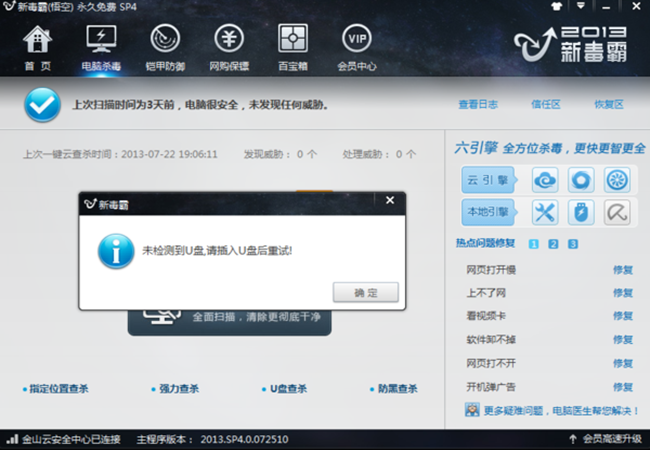The height and width of the screenshot is (450, 650).
Task: Select the 云引擎 button
Action: pos(488,180)
